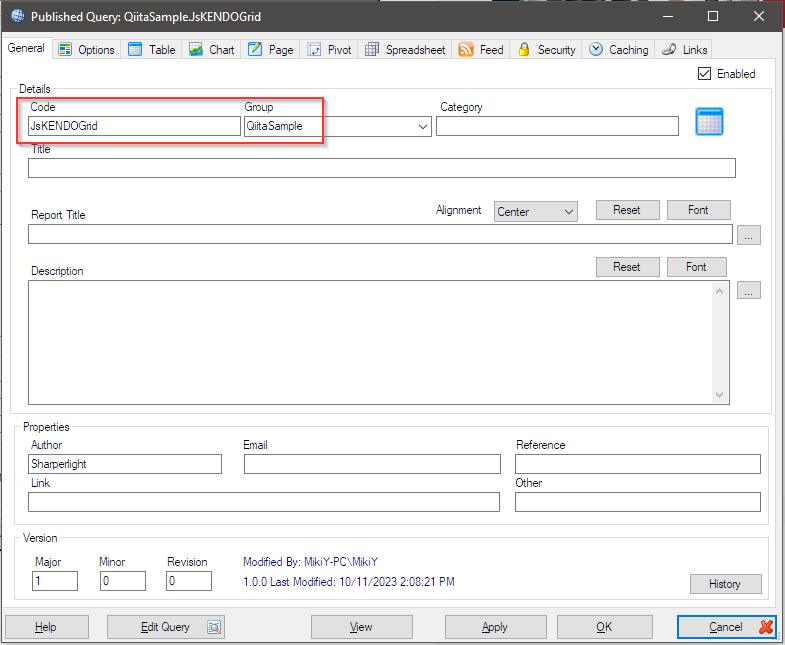Switch to the General tab

pyautogui.click(x=26, y=48)
